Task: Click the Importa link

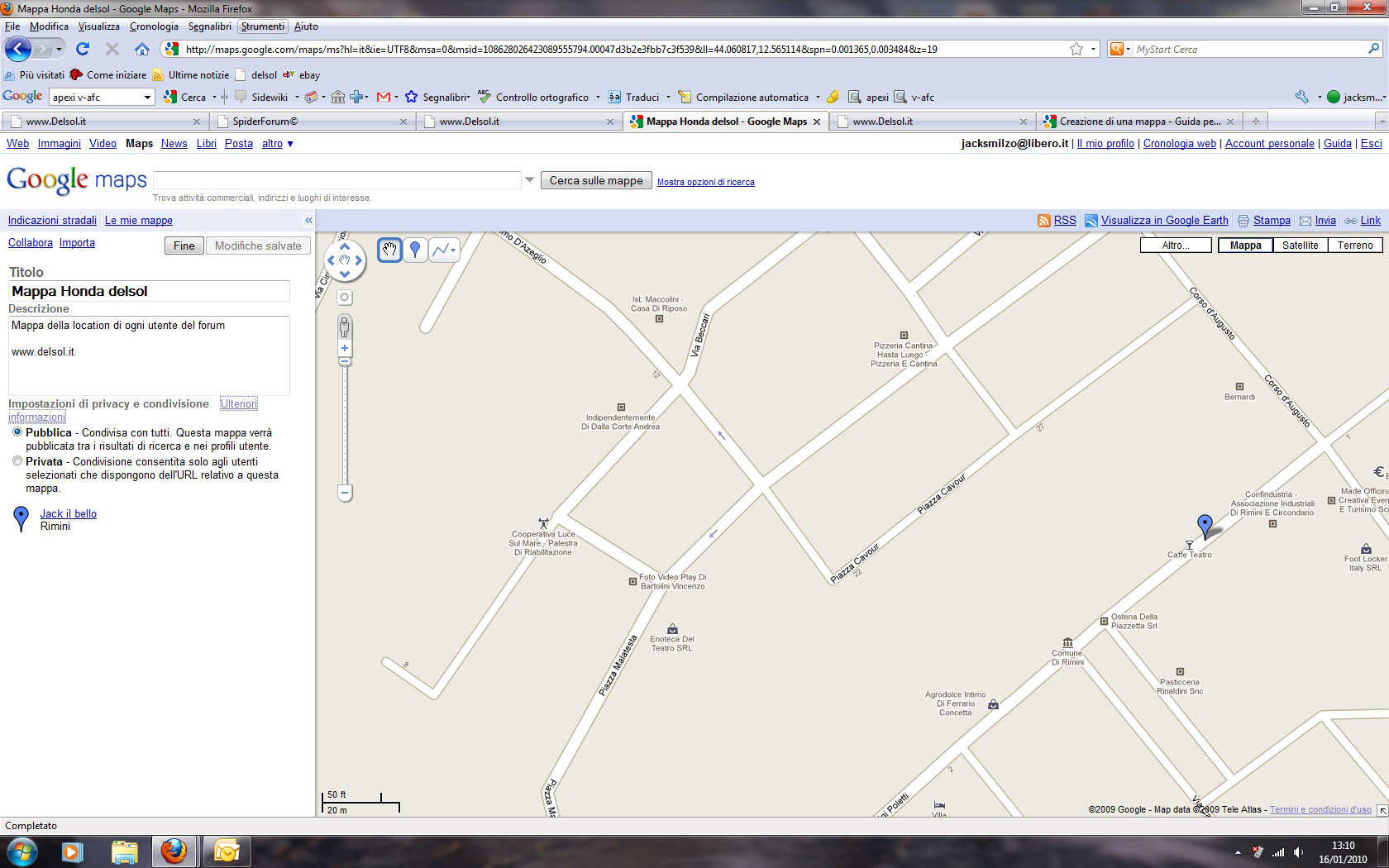Action: 77,242
